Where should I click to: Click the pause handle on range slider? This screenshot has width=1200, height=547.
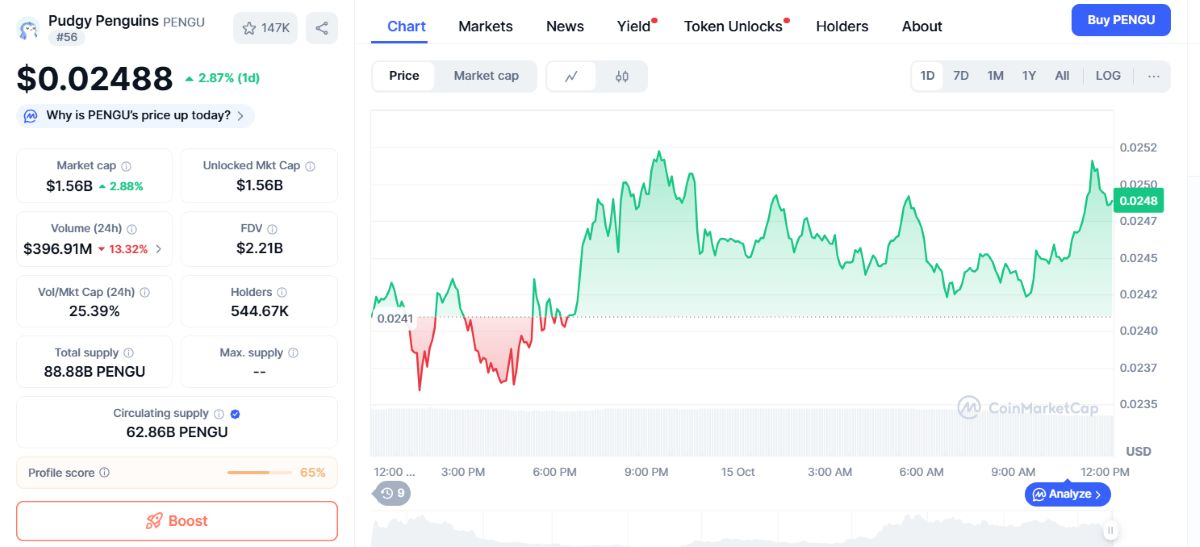click(1111, 531)
